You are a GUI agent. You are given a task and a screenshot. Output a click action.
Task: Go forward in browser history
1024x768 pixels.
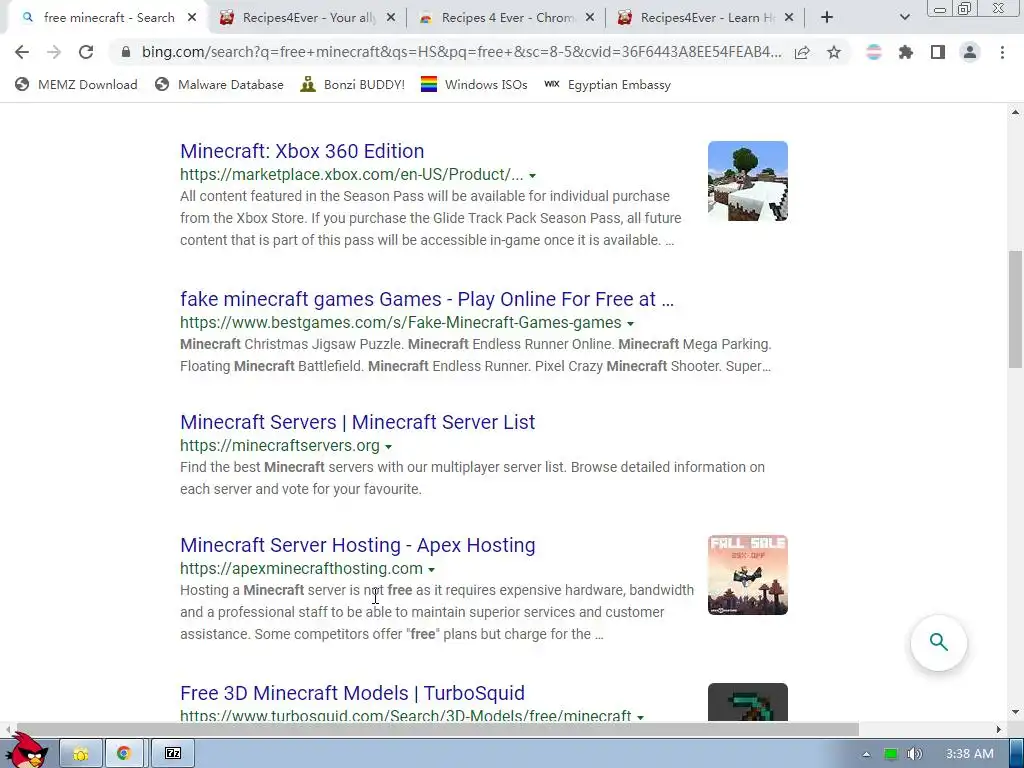[54, 52]
